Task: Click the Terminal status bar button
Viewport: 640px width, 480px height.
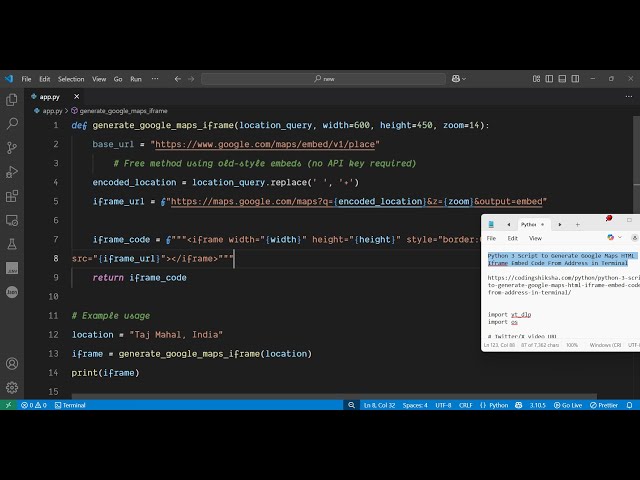Action: click(70, 405)
